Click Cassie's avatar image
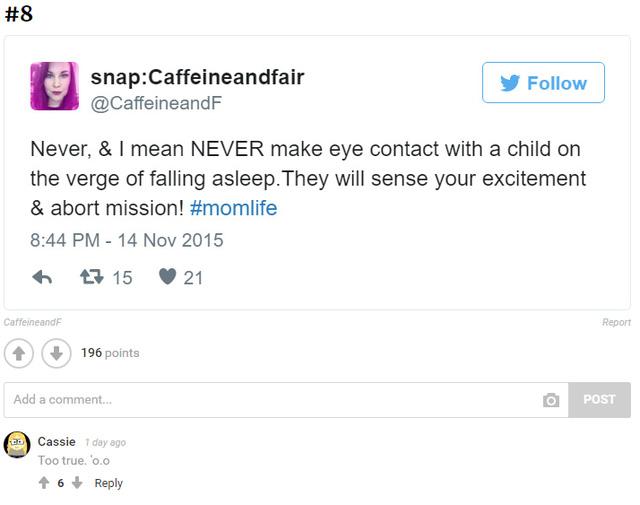The height and width of the screenshot is (505, 640). (17, 445)
